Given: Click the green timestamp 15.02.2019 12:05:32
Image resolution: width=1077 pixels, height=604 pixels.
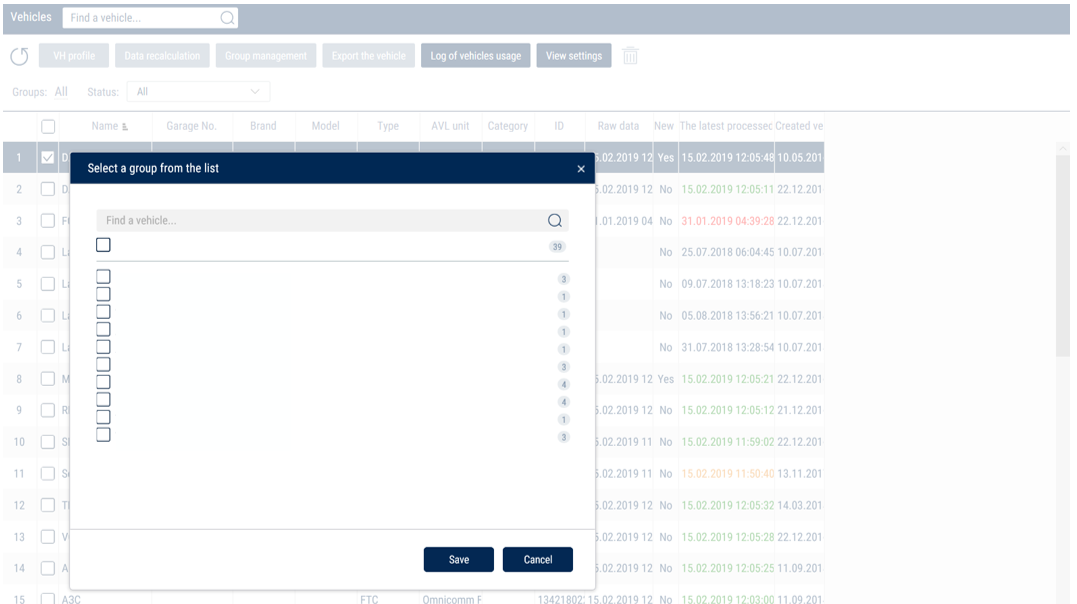Looking at the screenshot, I should (x=727, y=505).
